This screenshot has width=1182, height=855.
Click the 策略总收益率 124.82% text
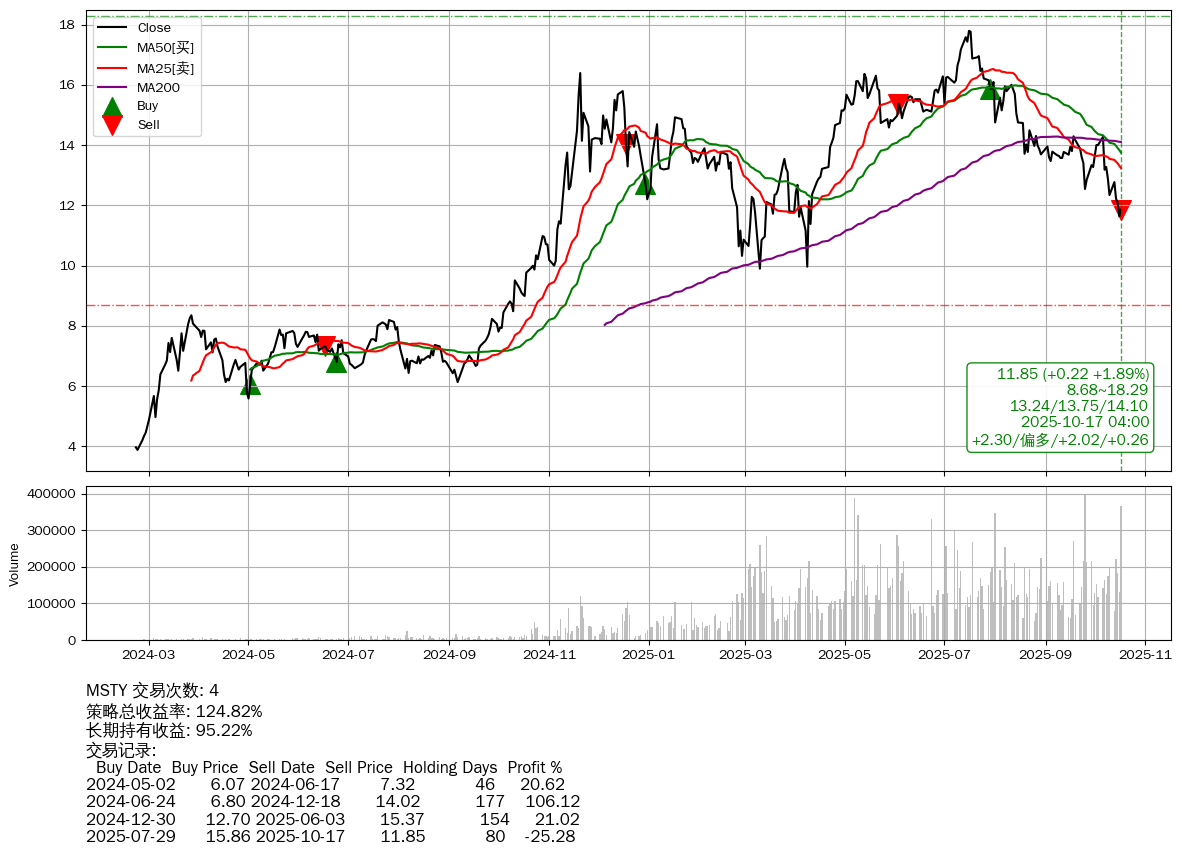click(174, 711)
